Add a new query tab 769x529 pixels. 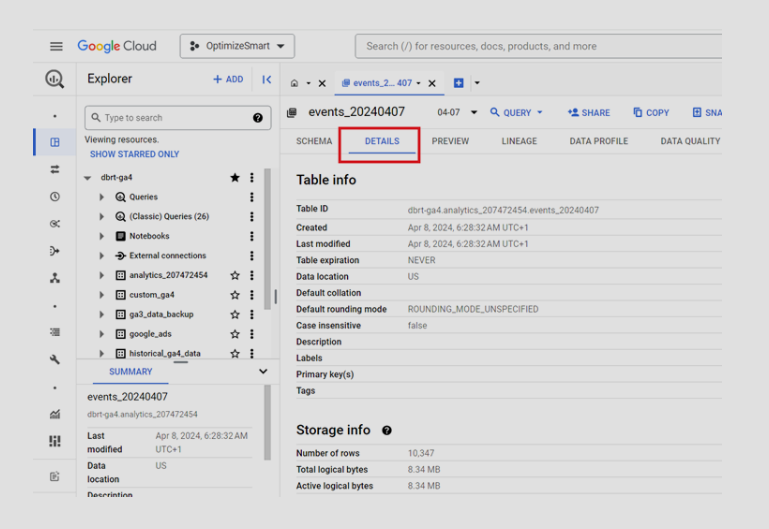[459, 83]
